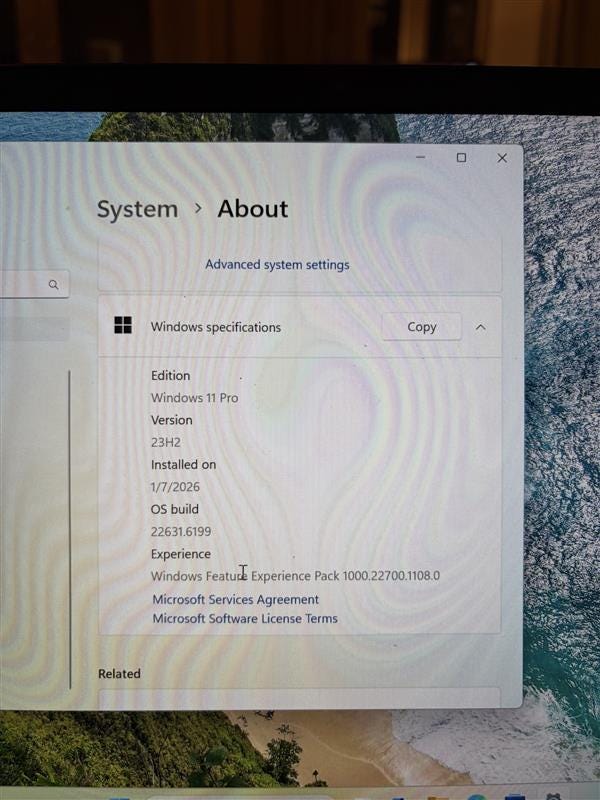The height and width of the screenshot is (800, 600).
Task: Open Microsoft Software License Terms link
Action: [245, 618]
